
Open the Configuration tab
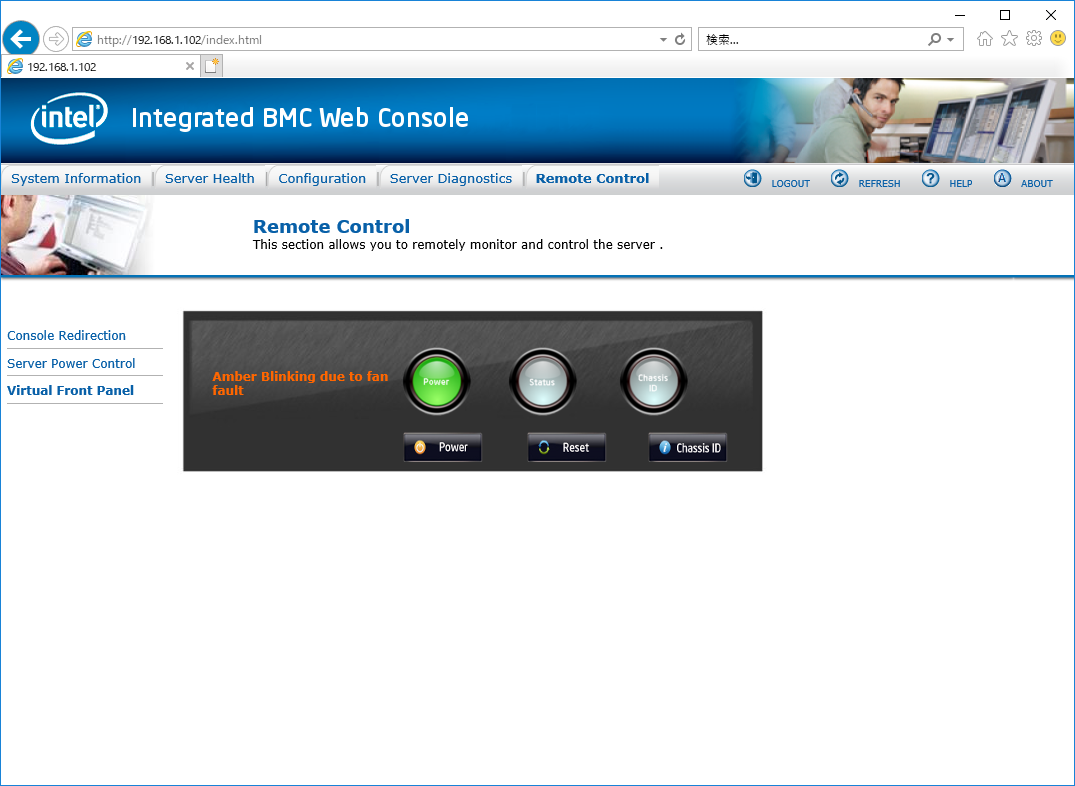coord(322,179)
